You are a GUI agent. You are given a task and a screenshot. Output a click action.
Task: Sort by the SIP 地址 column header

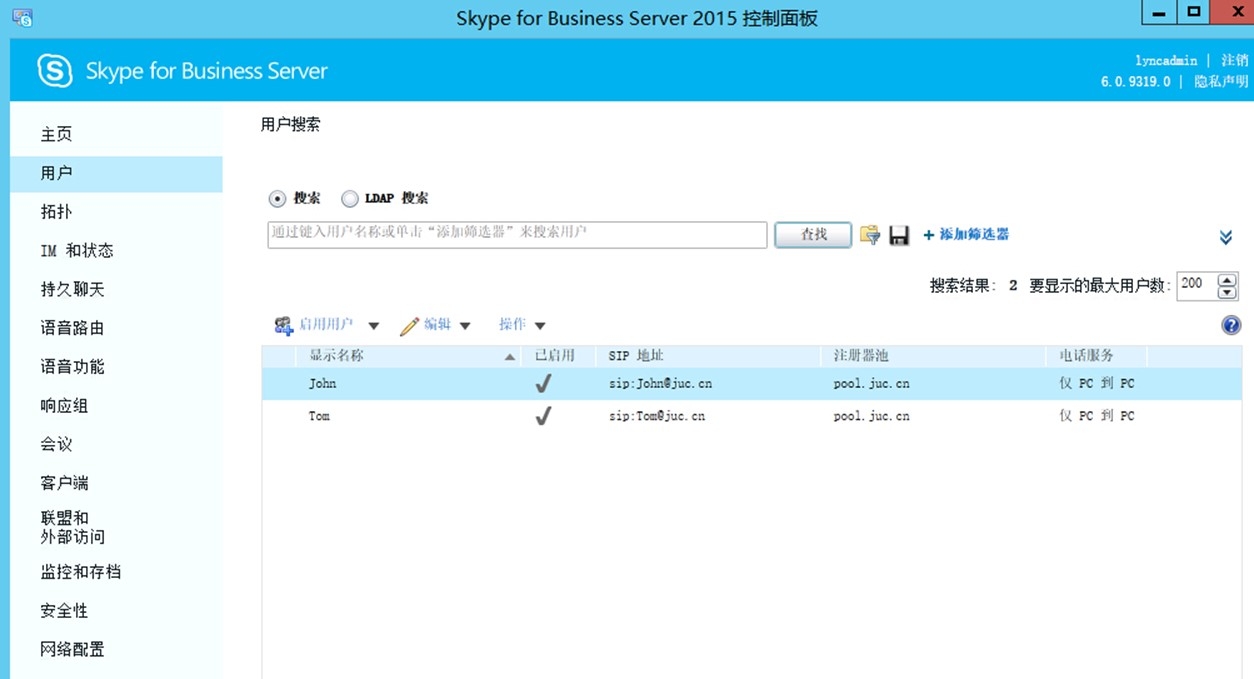[635, 356]
